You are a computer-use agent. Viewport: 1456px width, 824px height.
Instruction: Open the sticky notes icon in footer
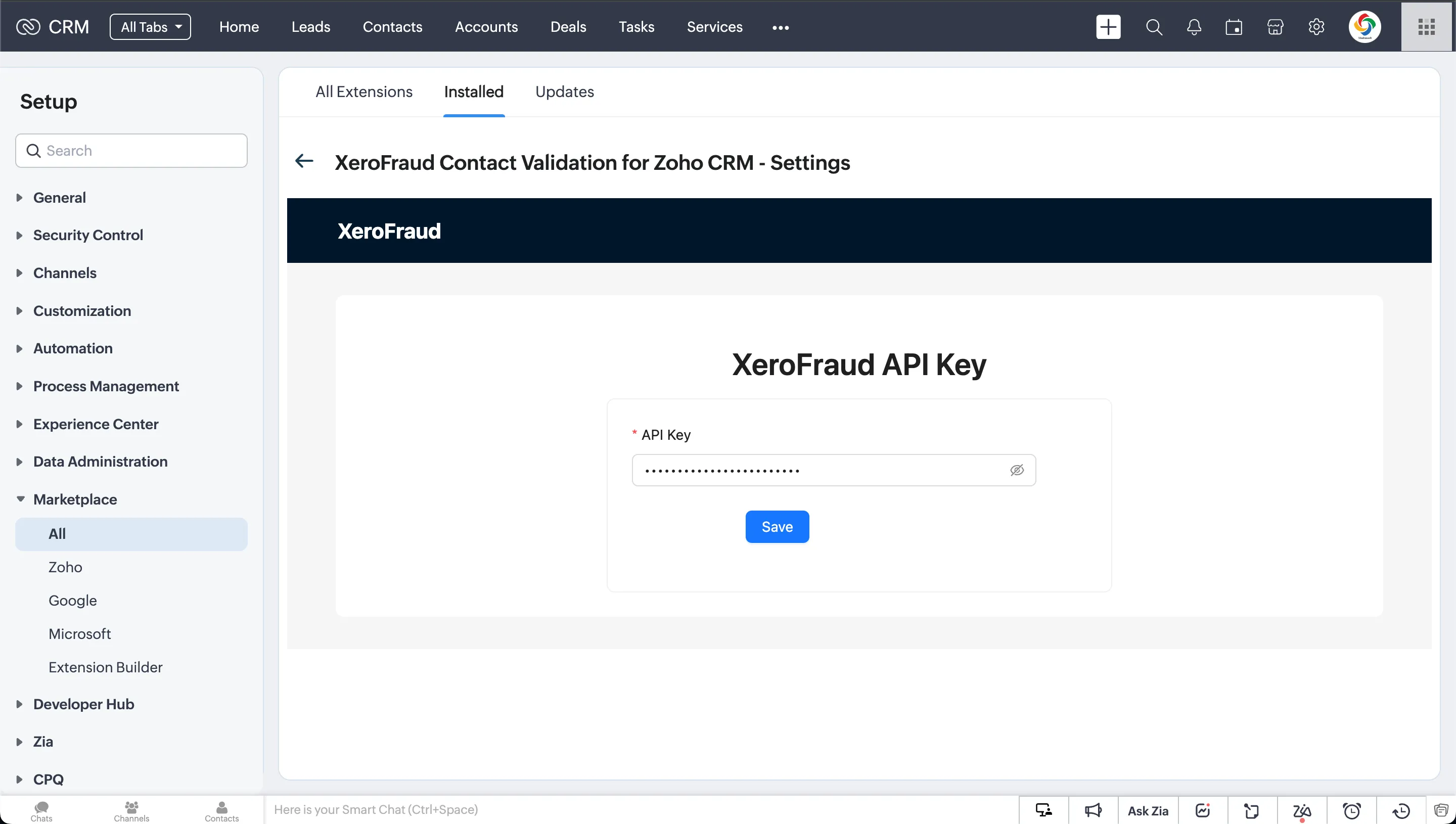tap(1252, 810)
